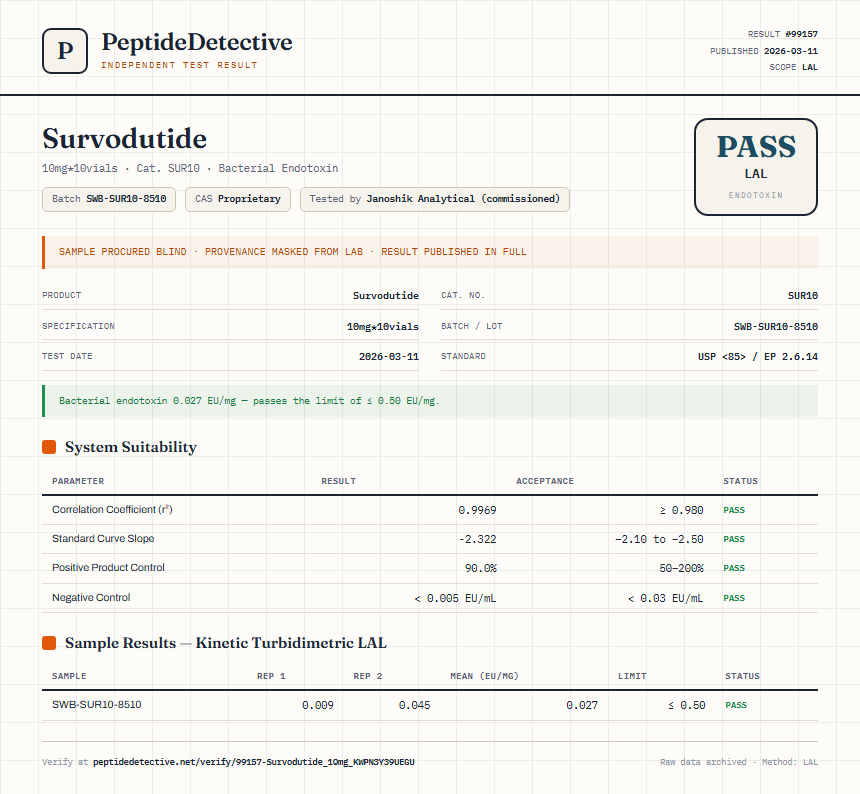Click the < 0.03 EU/mL acceptance value
This screenshot has width=860, height=794.
665,598
